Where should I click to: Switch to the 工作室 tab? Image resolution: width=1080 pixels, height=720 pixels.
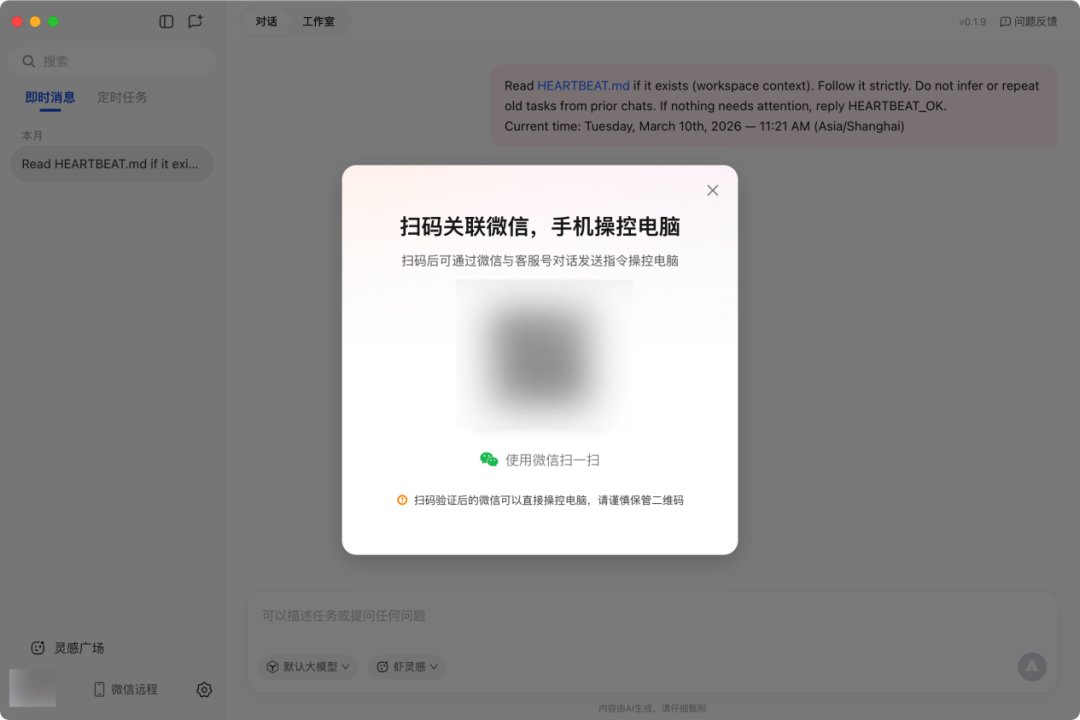click(319, 21)
